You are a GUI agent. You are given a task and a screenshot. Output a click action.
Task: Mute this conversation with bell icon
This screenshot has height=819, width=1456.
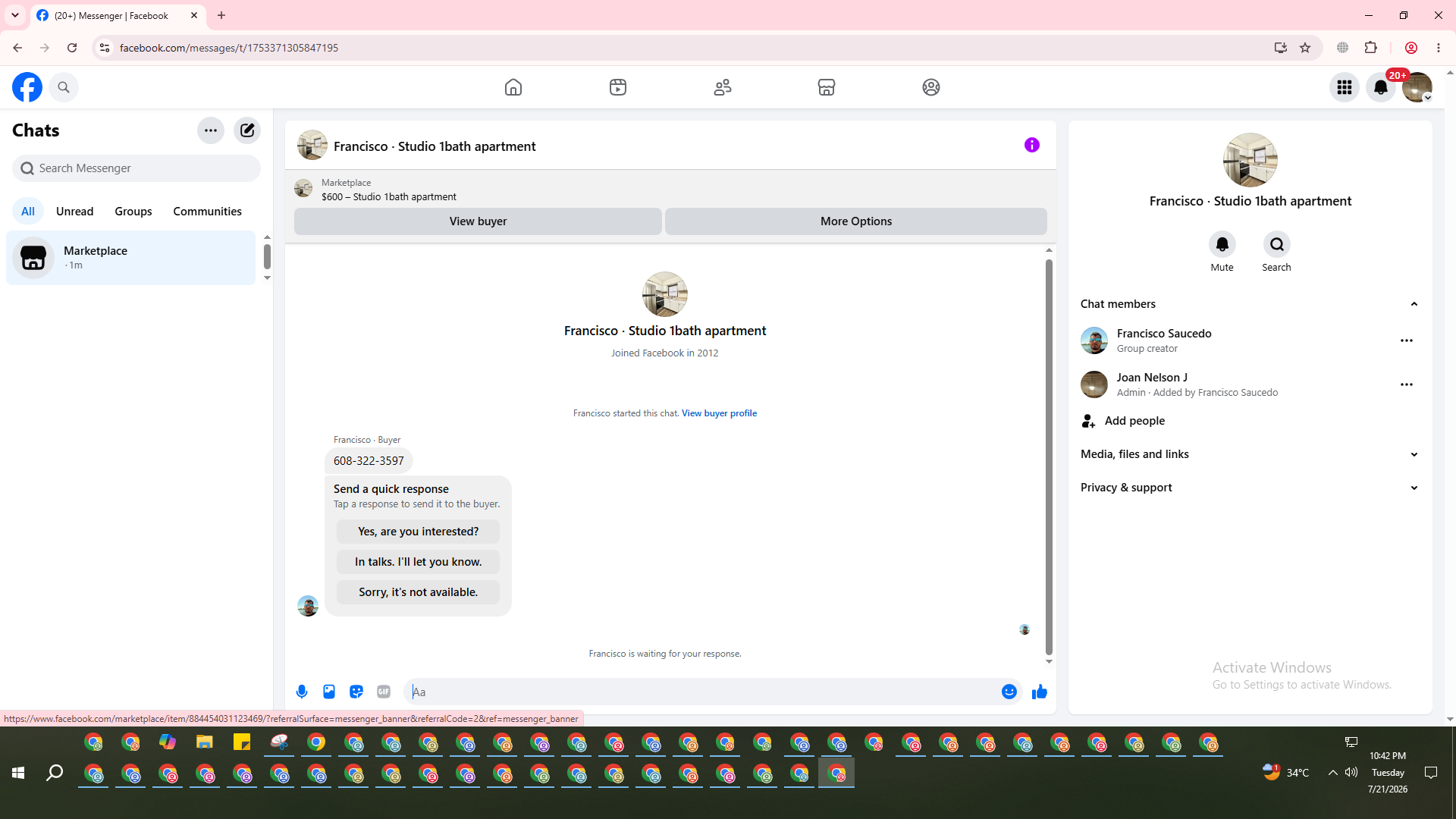(1222, 245)
